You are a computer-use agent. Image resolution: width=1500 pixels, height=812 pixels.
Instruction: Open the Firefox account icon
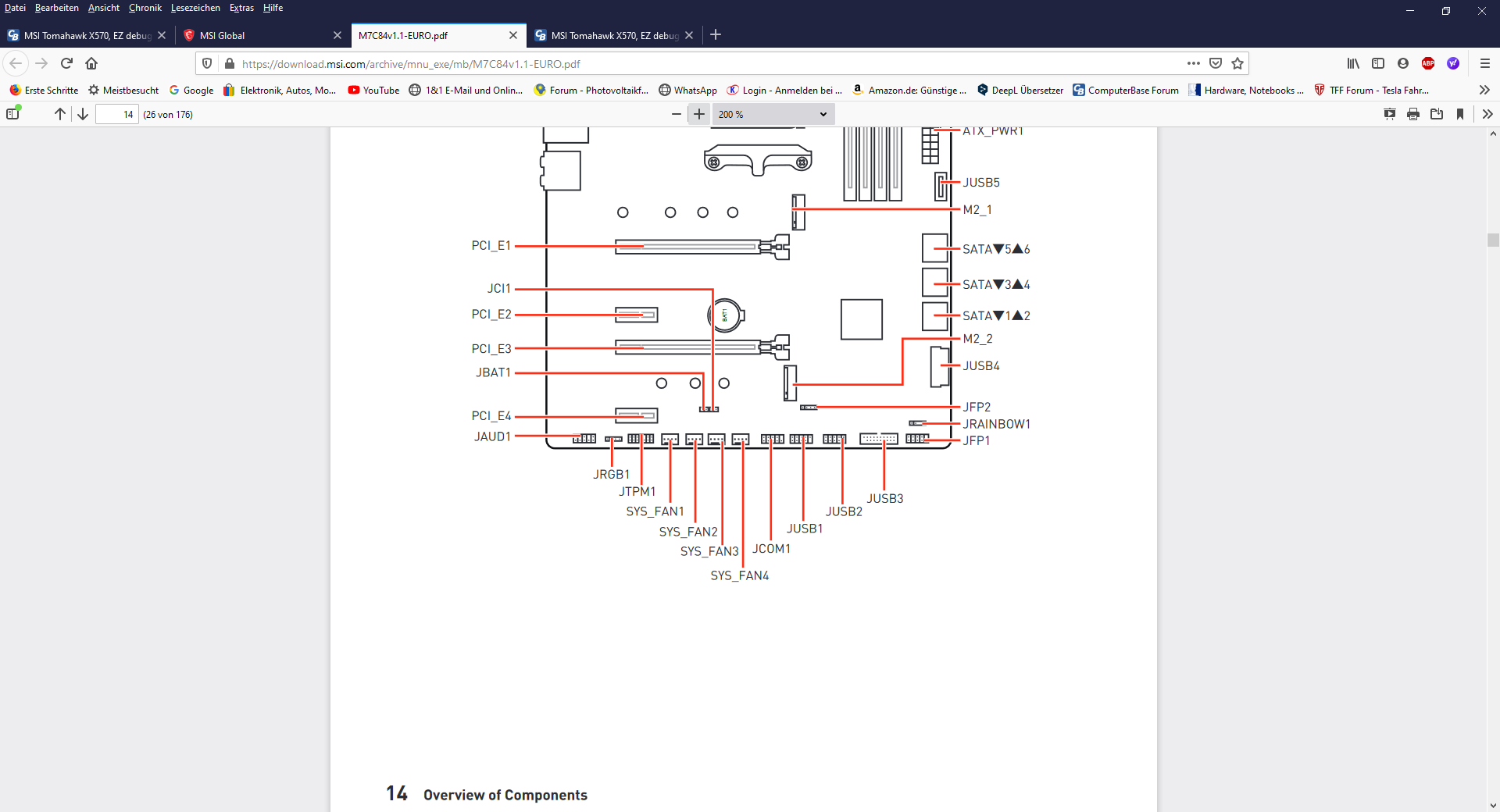[1403, 63]
